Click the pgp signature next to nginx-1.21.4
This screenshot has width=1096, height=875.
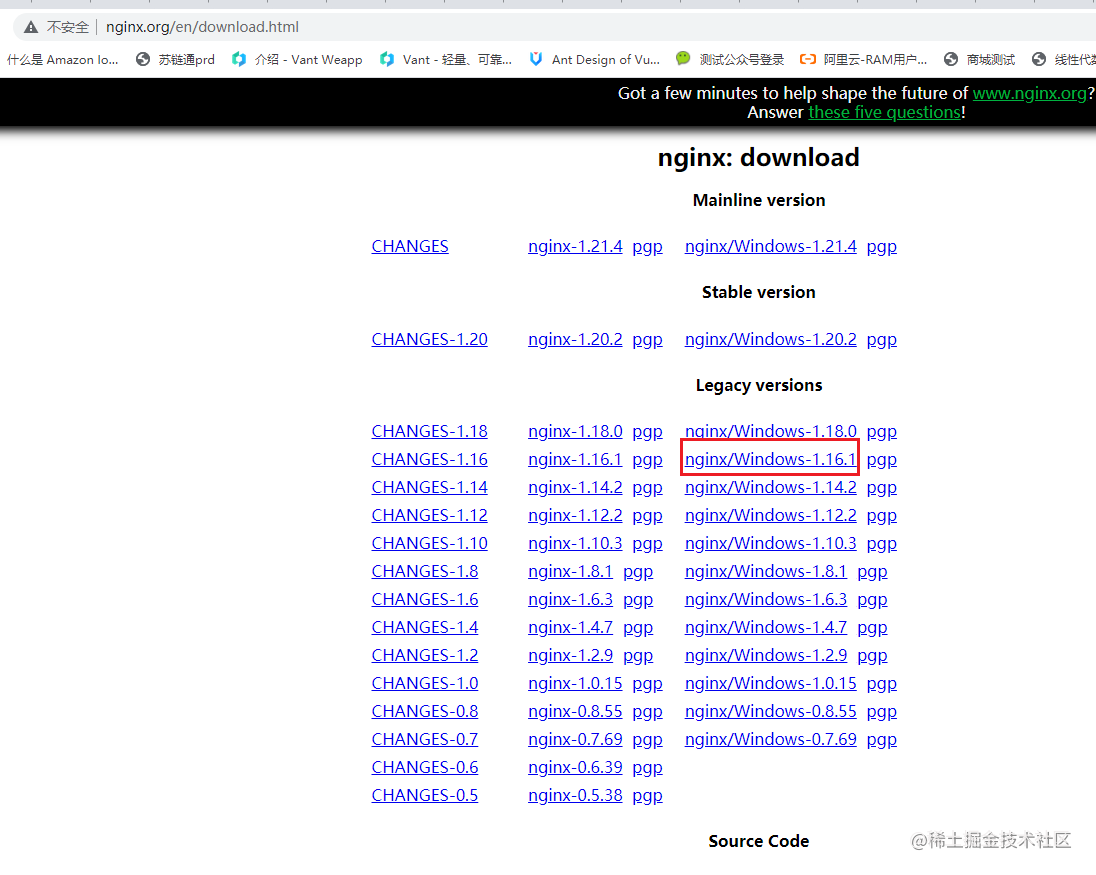point(647,245)
